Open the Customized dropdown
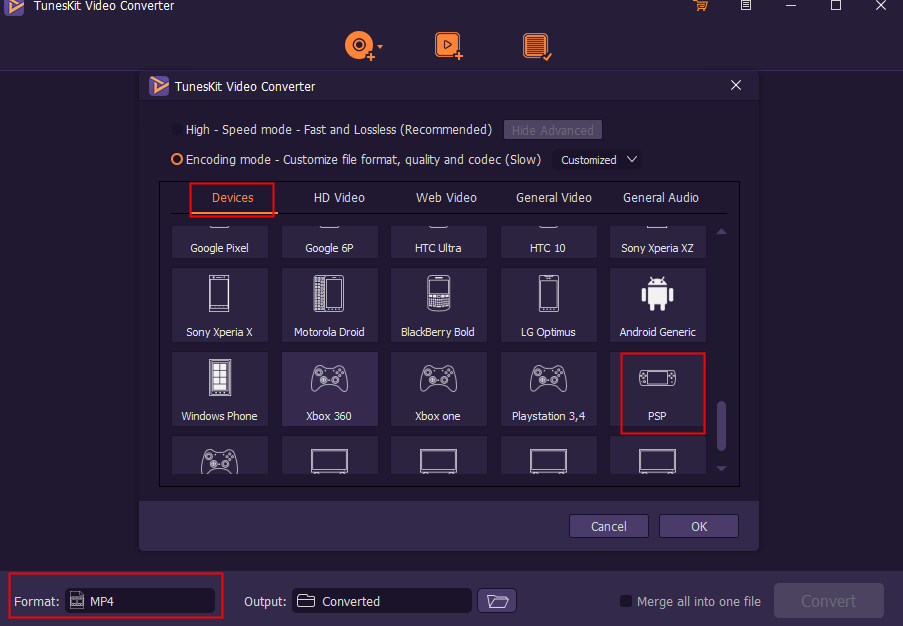 (597, 160)
